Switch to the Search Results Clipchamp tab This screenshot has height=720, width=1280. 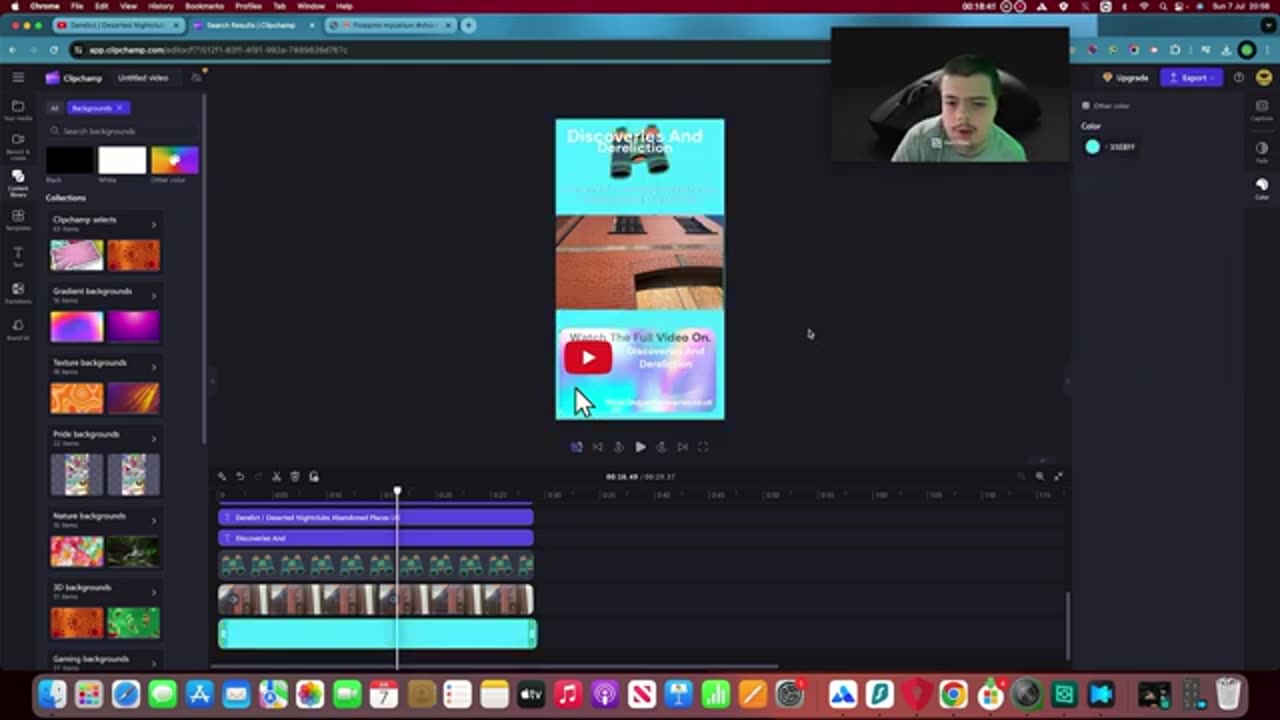(x=253, y=25)
